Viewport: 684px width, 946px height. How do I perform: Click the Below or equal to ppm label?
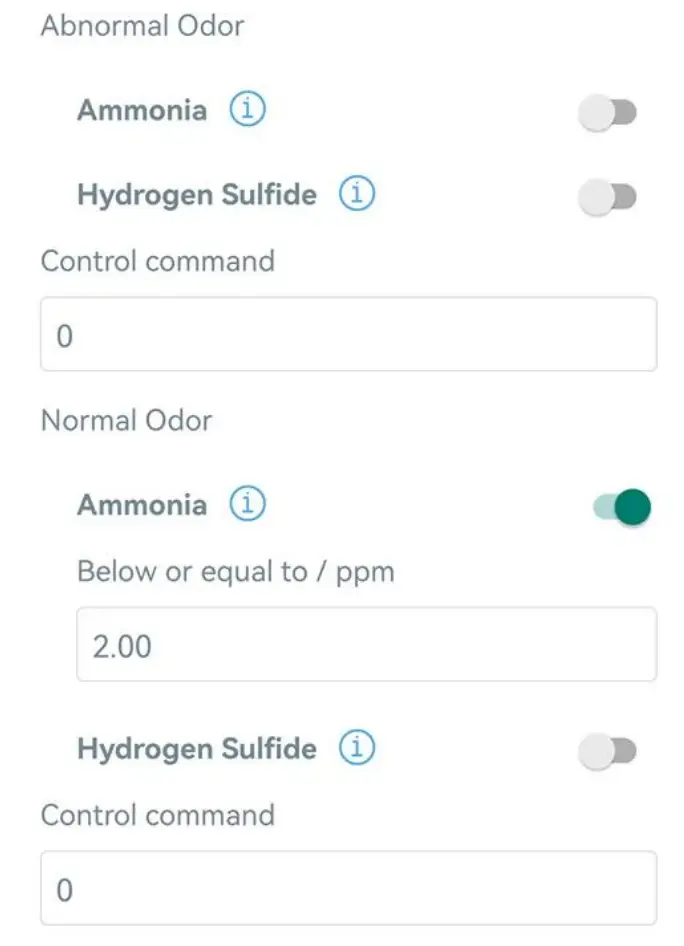tap(234, 571)
